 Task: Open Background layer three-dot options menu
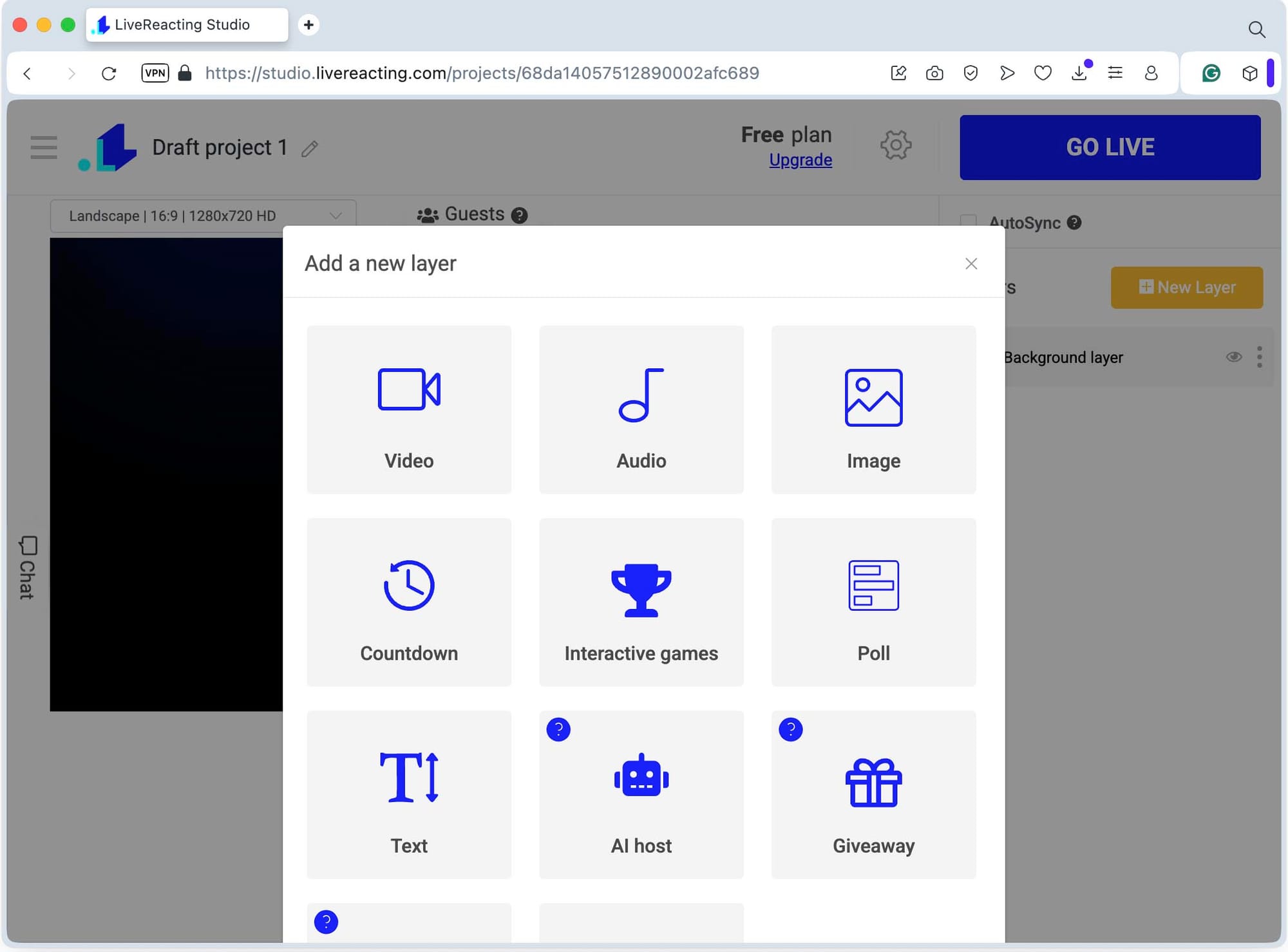pos(1259,357)
